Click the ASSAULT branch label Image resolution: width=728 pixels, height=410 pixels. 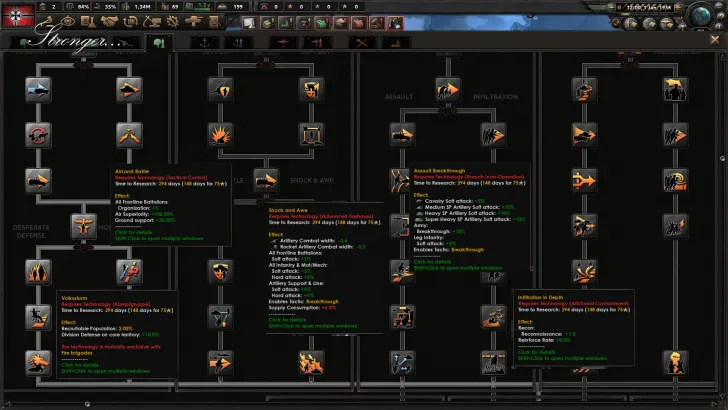399,97
